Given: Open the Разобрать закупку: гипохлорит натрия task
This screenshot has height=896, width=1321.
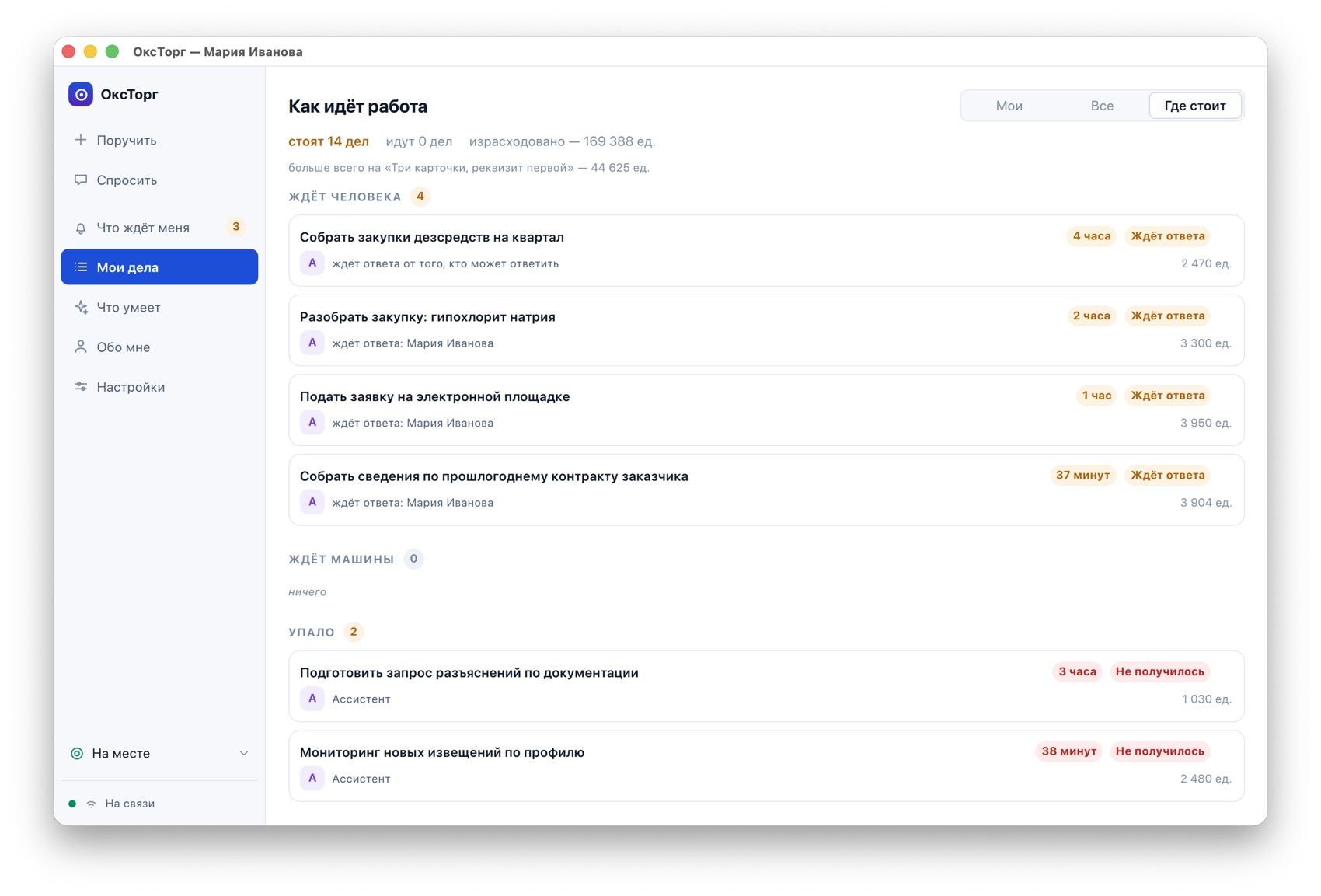Looking at the screenshot, I should point(766,330).
